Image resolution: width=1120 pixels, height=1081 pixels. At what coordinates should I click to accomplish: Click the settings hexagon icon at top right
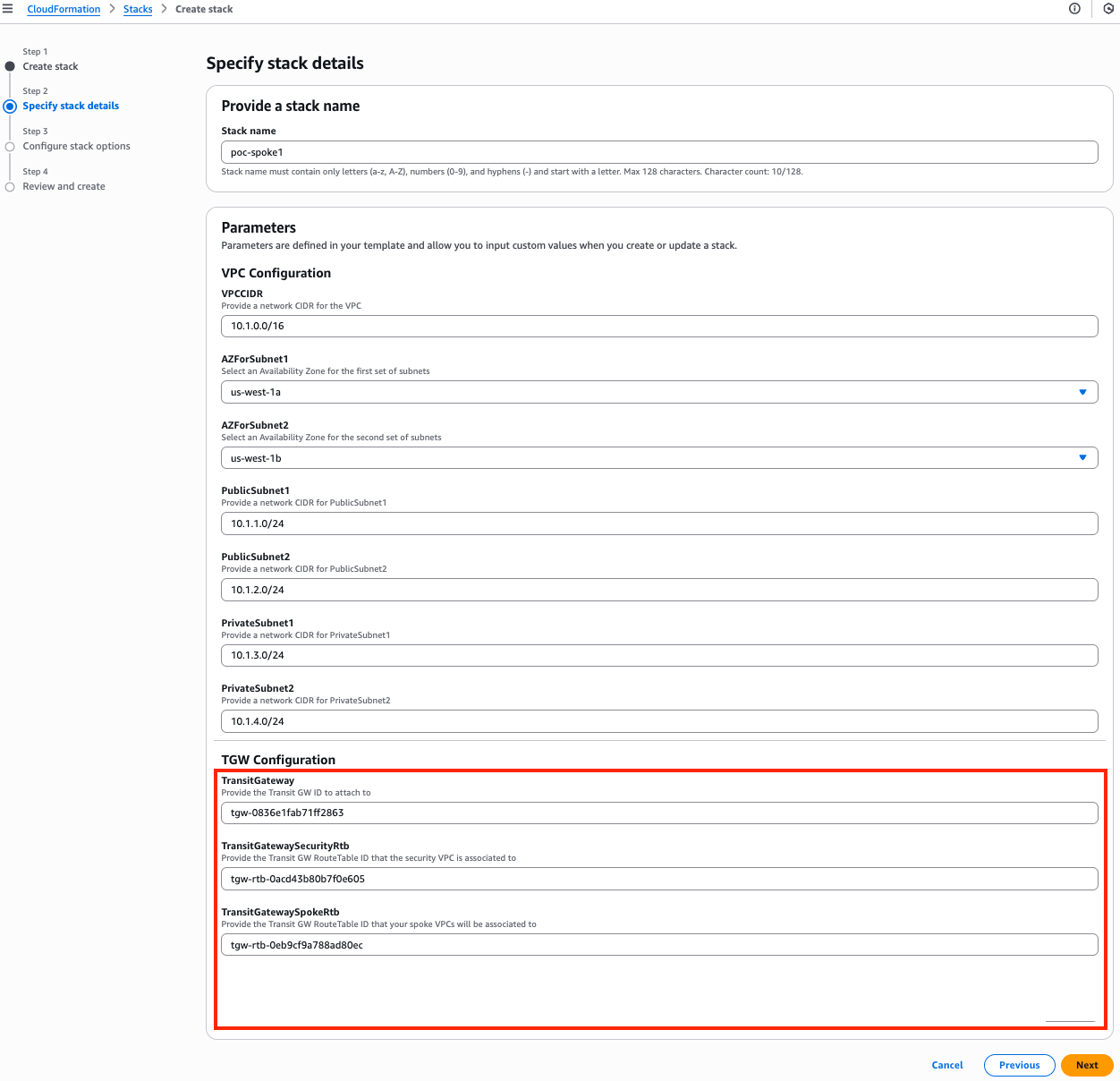1108,9
